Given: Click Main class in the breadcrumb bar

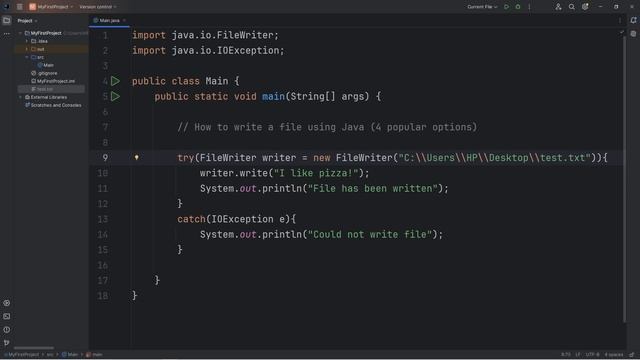Looking at the screenshot, I should tap(70, 355).
